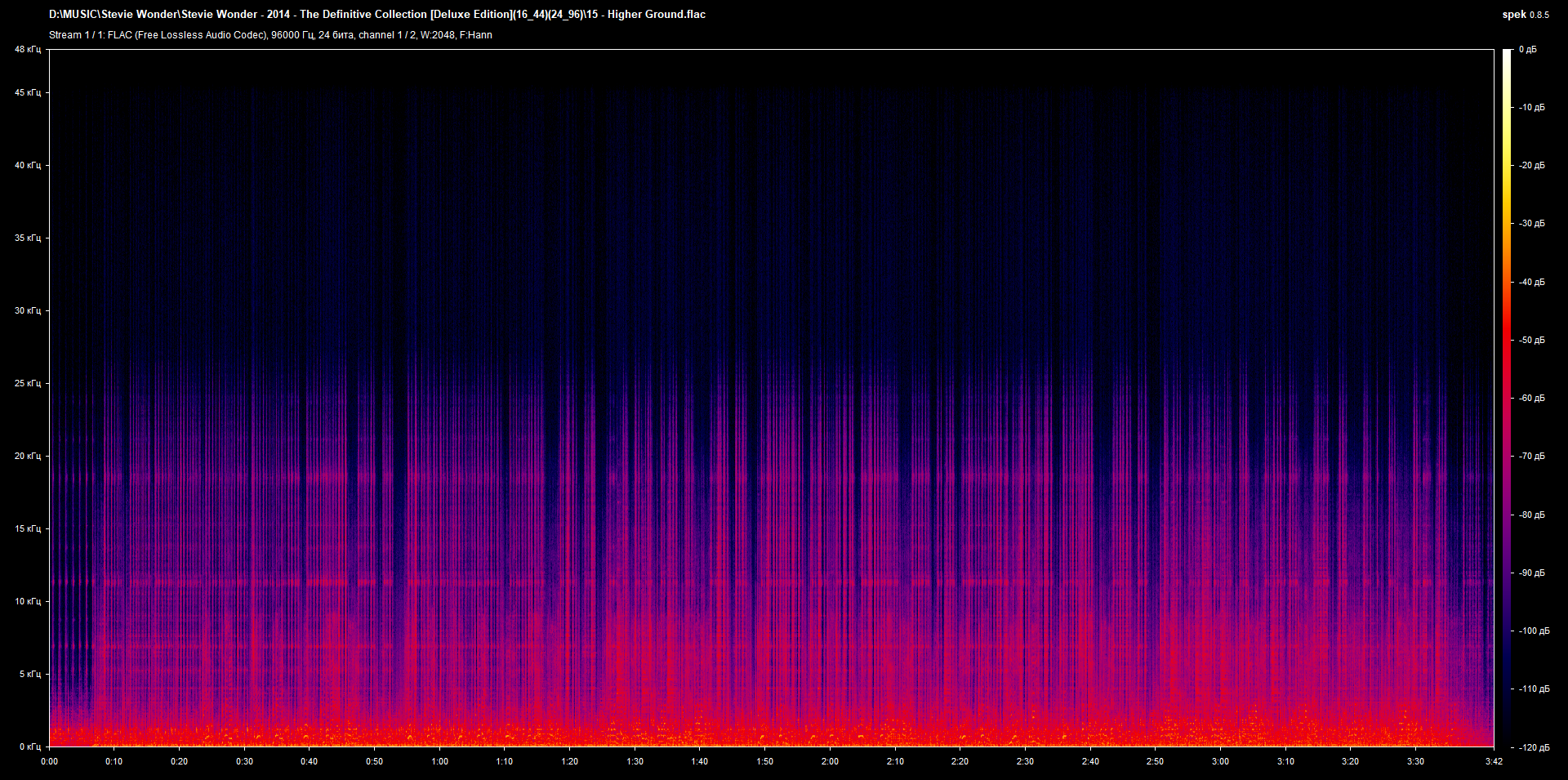Click the '0 дБ' level scale label
This screenshot has height=780, width=1568.
click(1528, 50)
